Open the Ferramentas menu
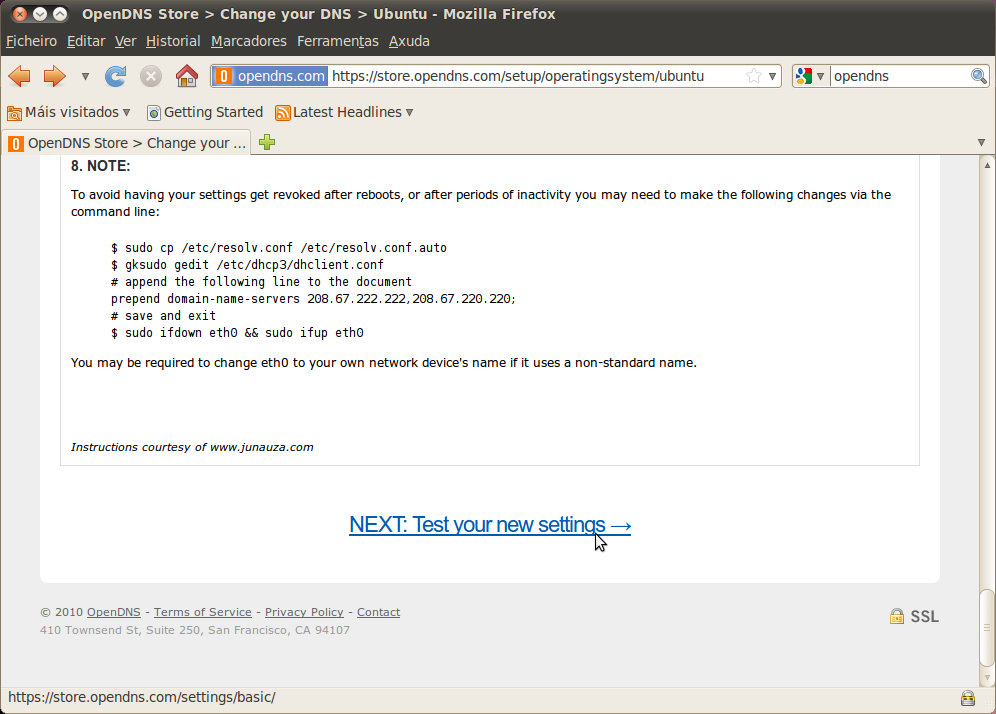The width and height of the screenshot is (996, 714). (337, 41)
